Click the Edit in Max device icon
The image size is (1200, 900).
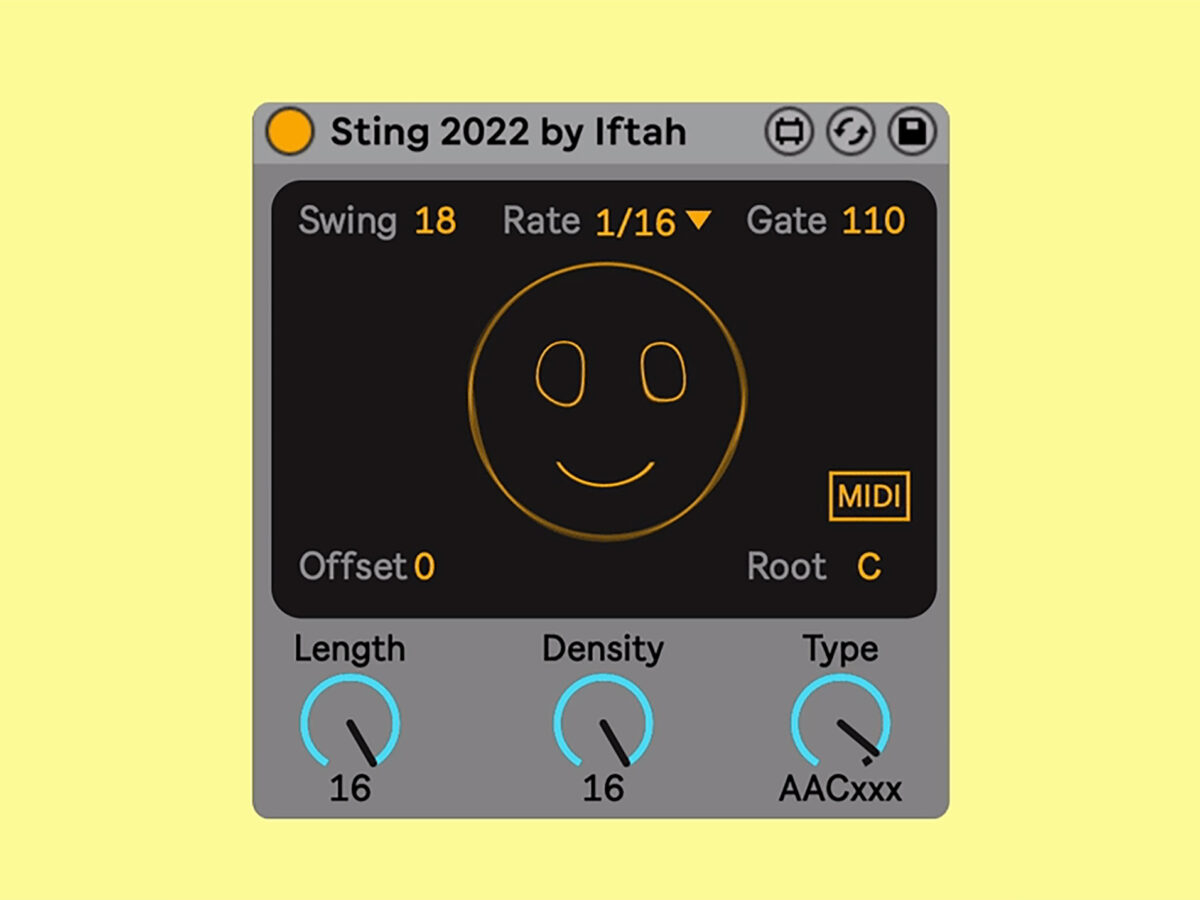[789, 132]
